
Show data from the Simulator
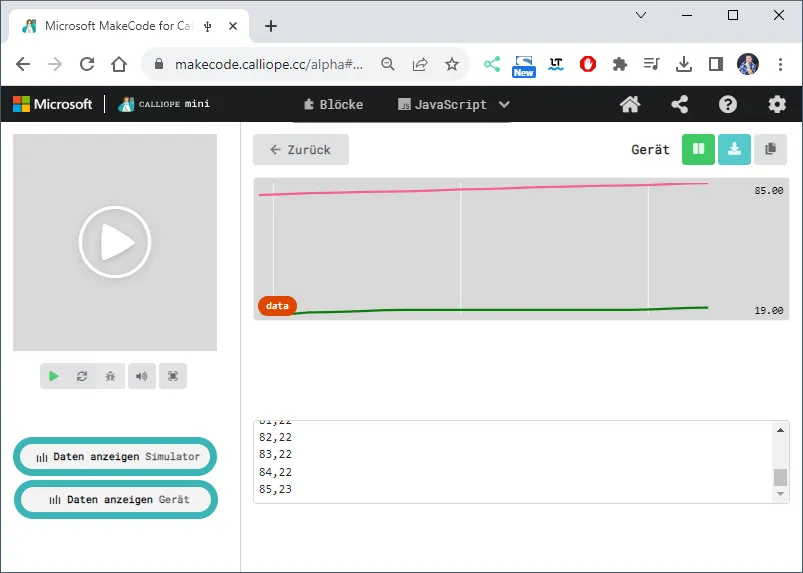117,456
